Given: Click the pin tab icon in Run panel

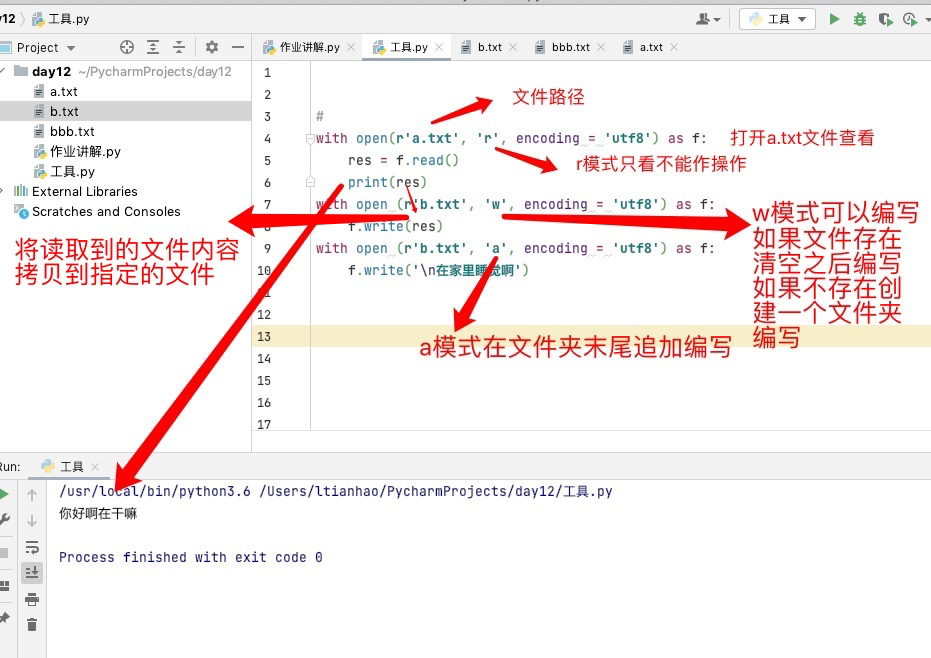Looking at the screenshot, I should [x=4, y=618].
